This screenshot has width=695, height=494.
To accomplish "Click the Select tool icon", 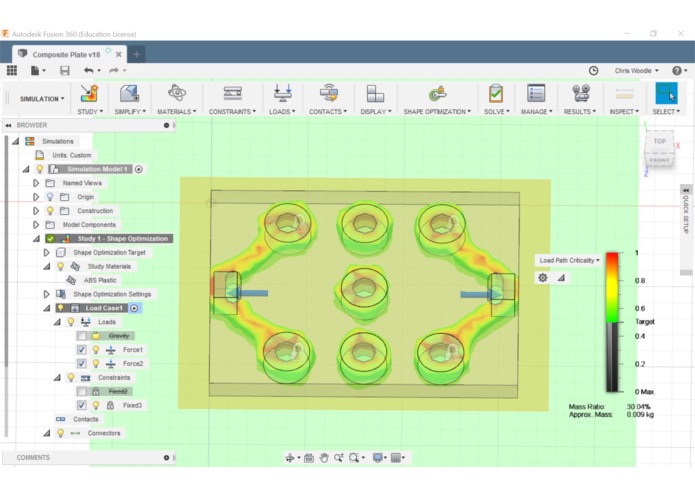I will pyautogui.click(x=666, y=93).
